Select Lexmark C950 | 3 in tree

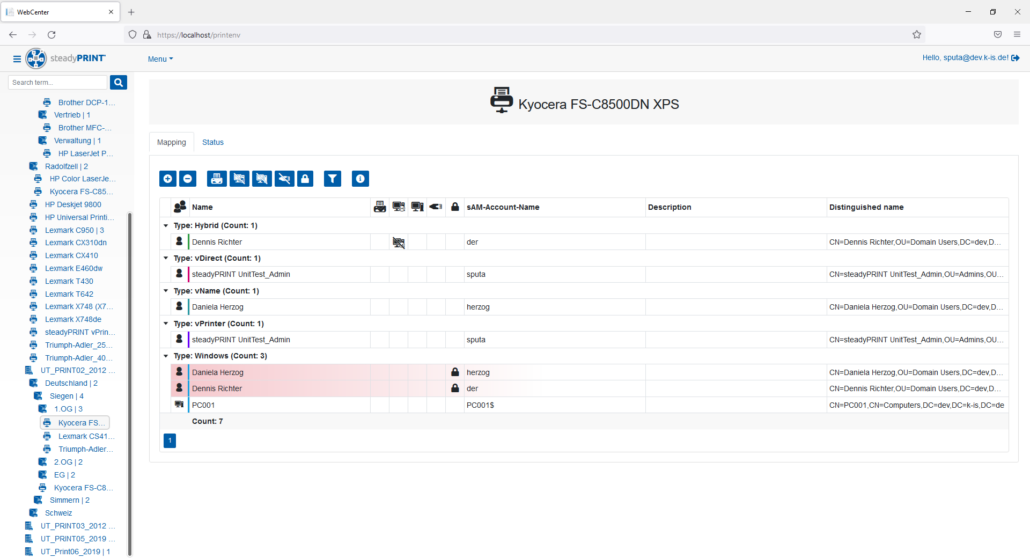click(x=74, y=230)
